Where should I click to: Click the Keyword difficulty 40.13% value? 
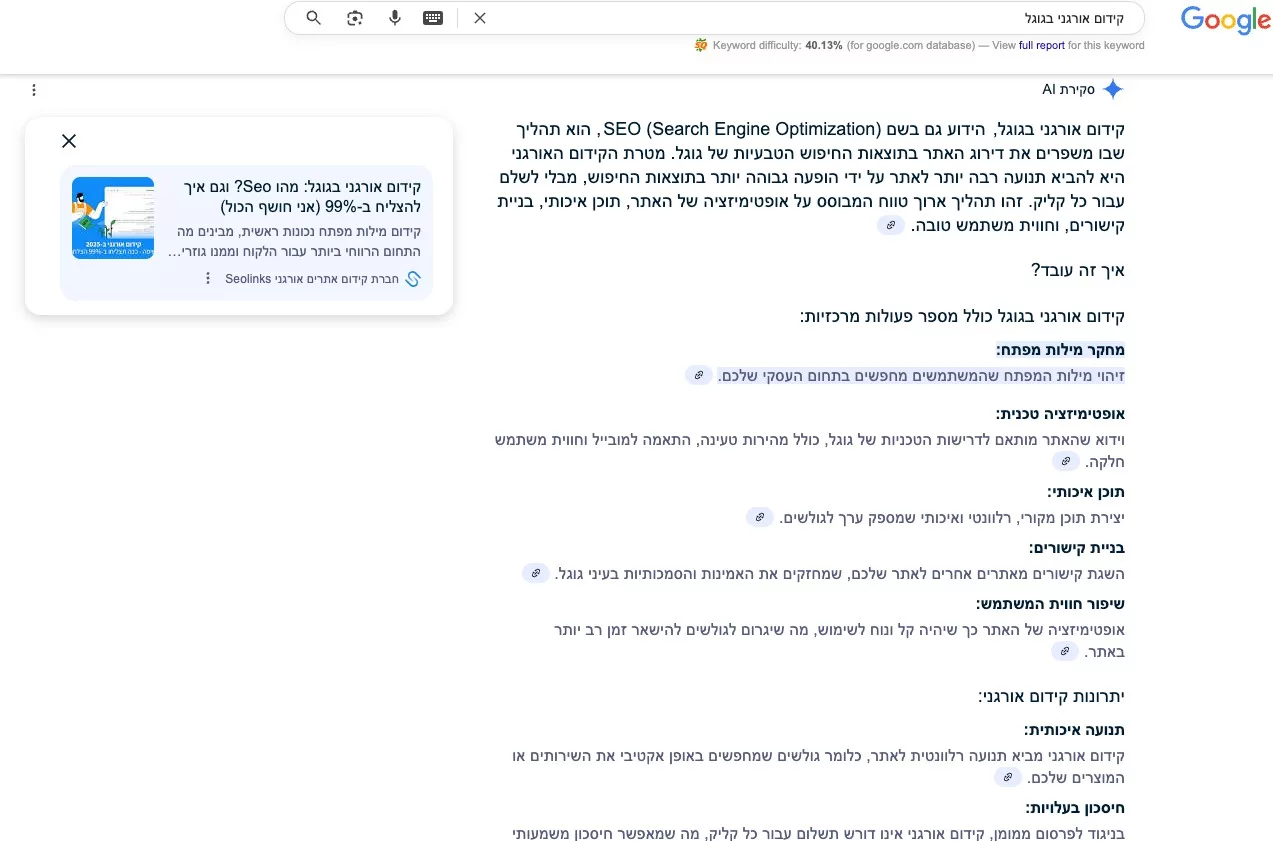point(826,45)
